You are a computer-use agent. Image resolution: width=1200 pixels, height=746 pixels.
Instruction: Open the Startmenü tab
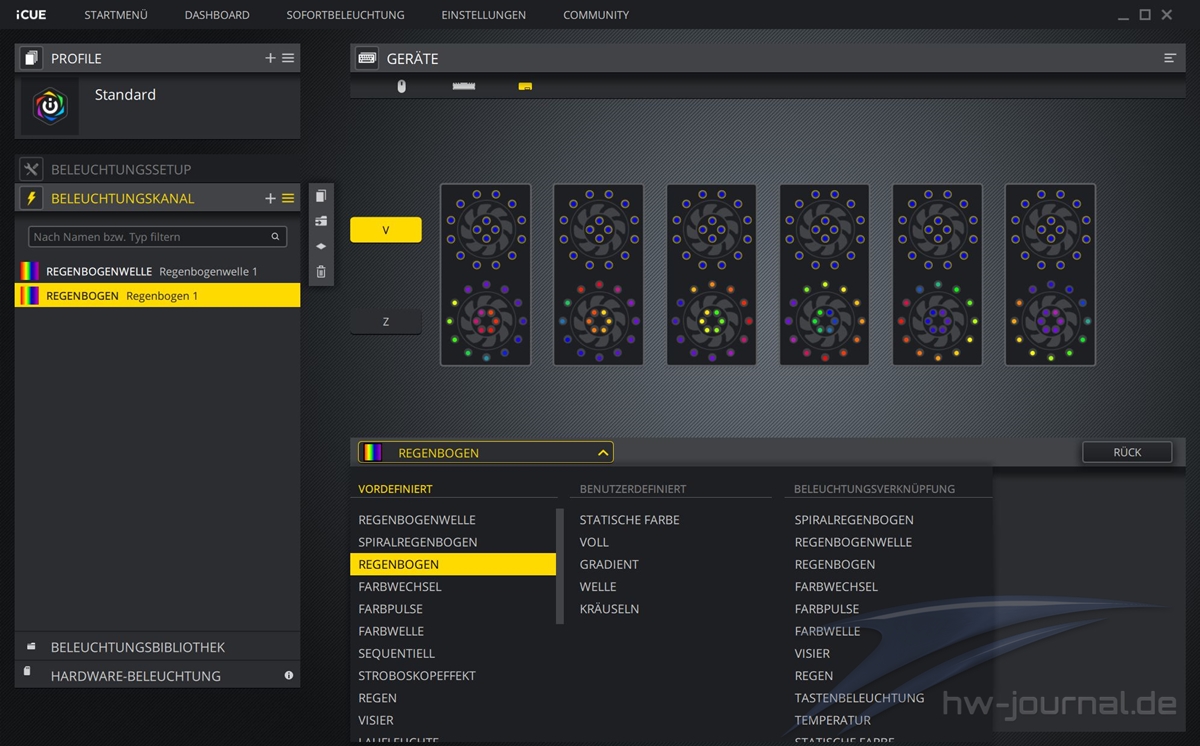coord(116,15)
